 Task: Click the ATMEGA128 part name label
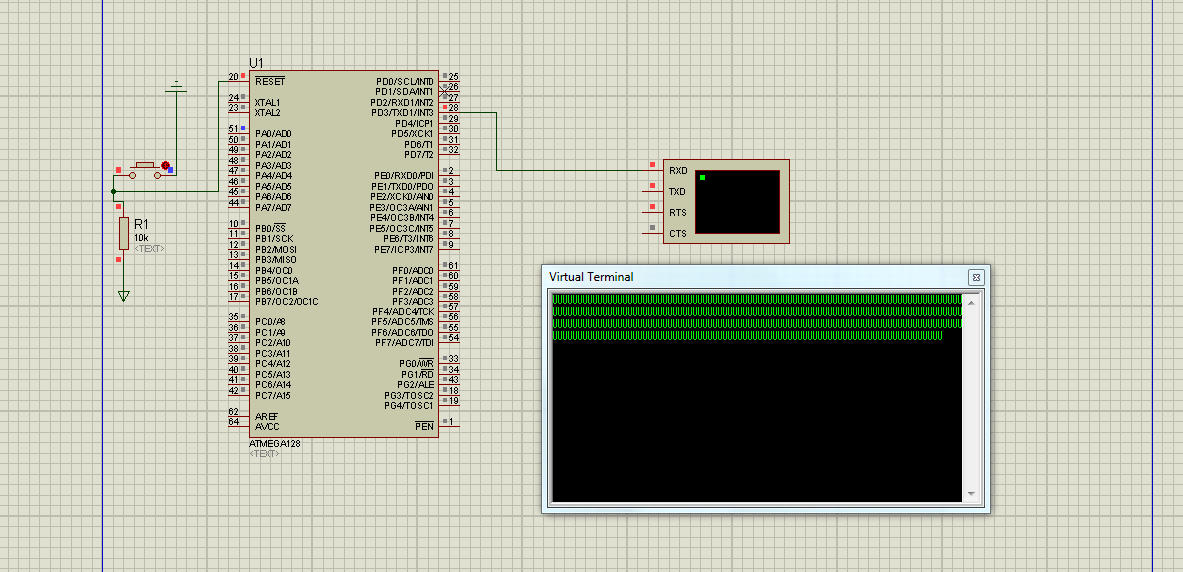click(275, 444)
